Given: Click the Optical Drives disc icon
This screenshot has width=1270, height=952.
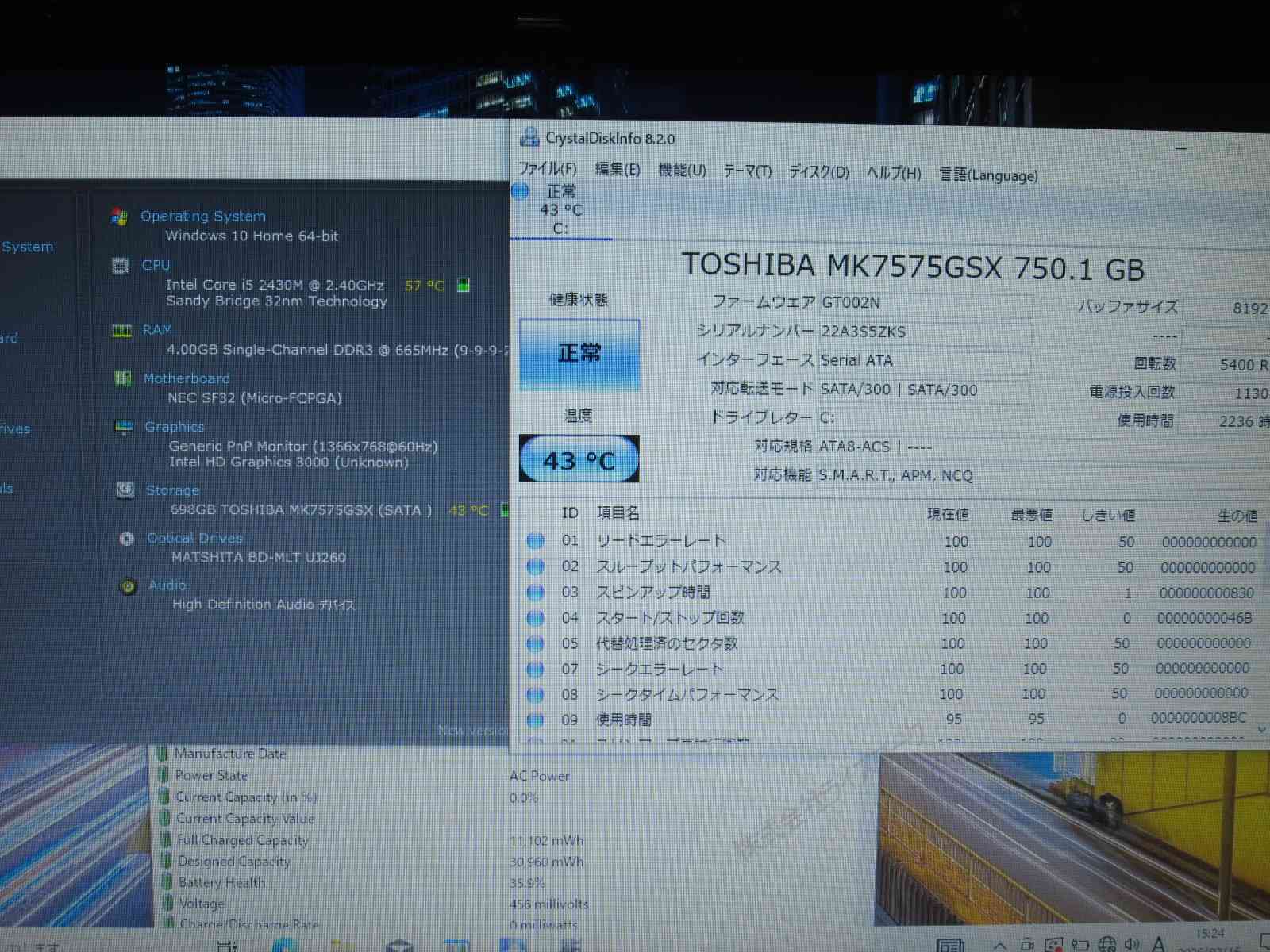Looking at the screenshot, I should pyautogui.click(x=126, y=539).
